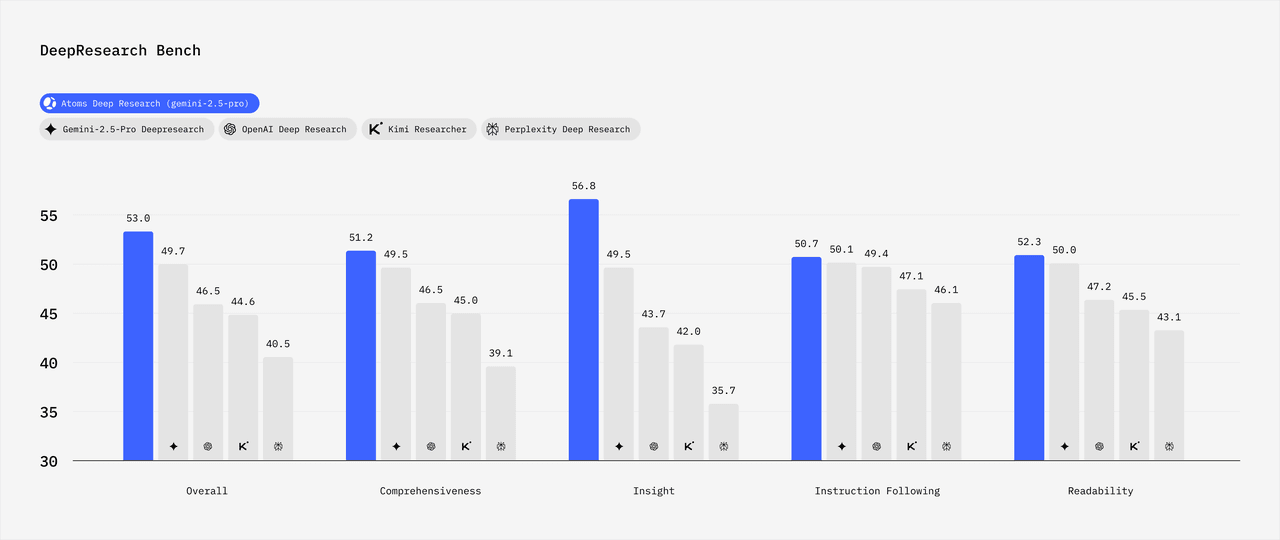Click the Instruction Following category label
Viewport: 1280px width, 540px height.
pos(877,491)
